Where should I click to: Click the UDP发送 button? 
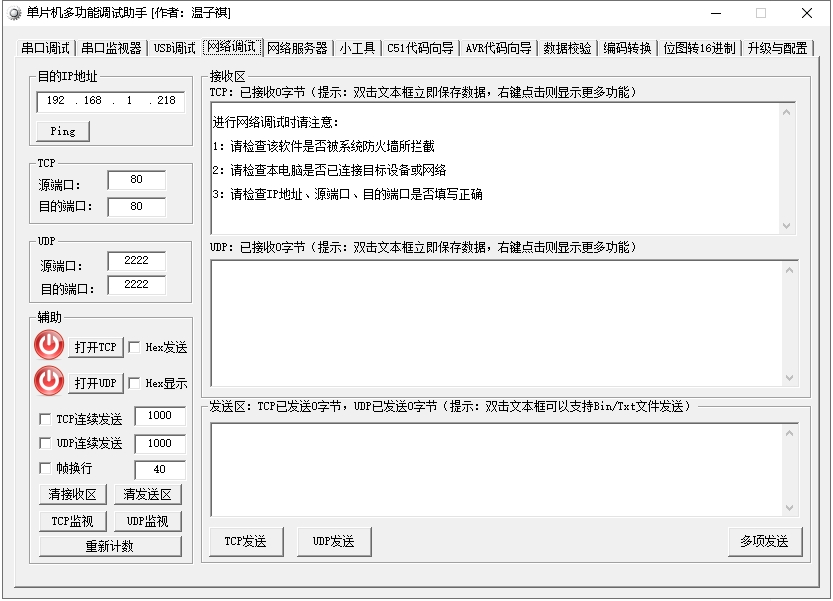334,541
